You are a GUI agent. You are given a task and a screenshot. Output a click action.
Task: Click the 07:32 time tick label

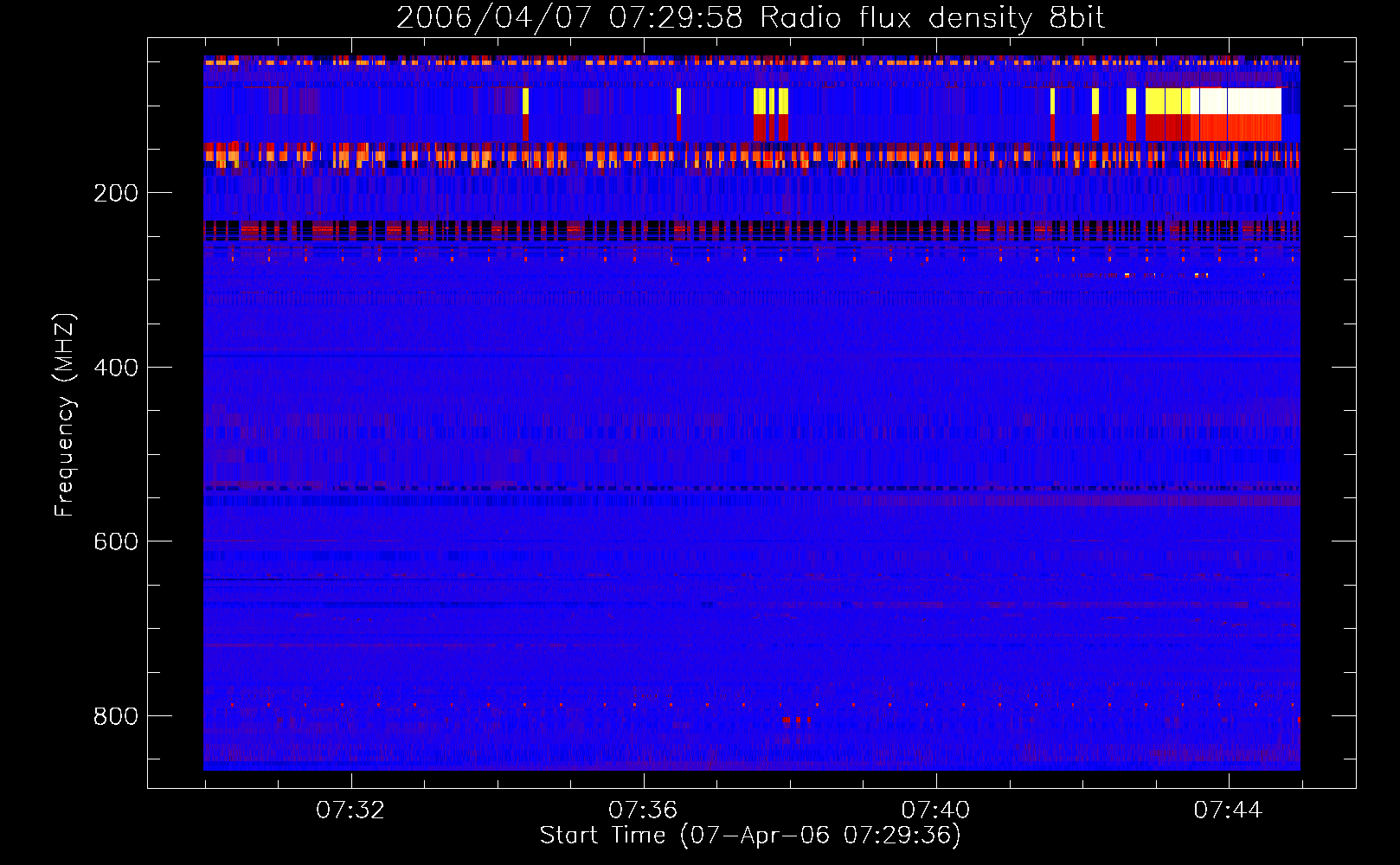(350, 811)
